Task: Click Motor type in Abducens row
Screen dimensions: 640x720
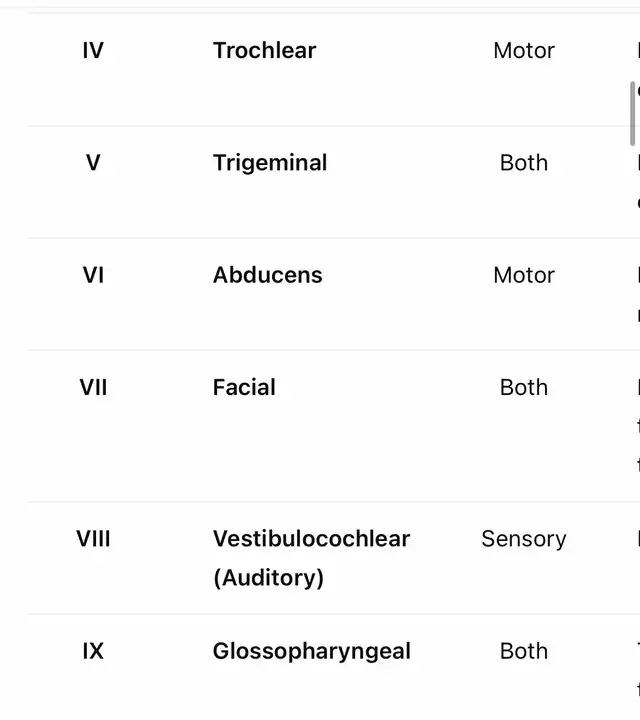Action: coord(524,275)
